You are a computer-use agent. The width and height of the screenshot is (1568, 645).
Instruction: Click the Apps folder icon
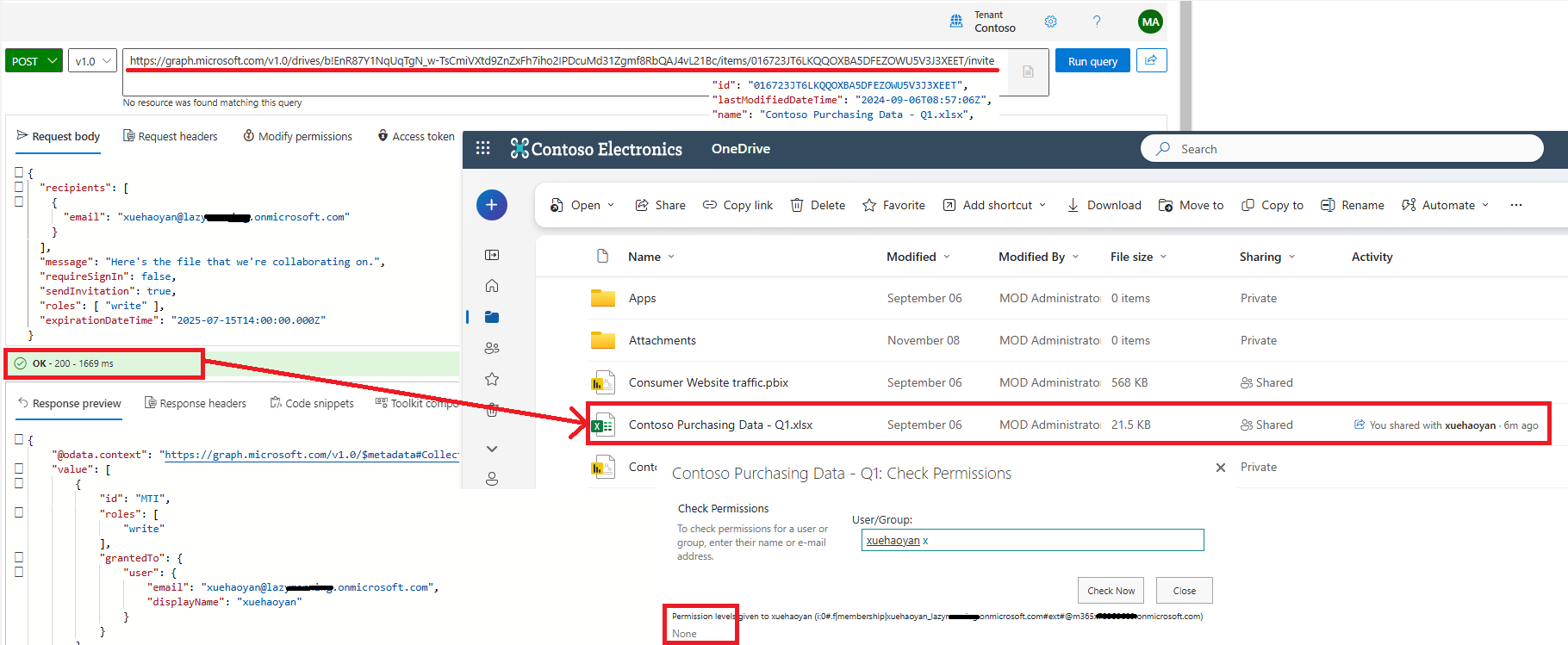(x=602, y=298)
